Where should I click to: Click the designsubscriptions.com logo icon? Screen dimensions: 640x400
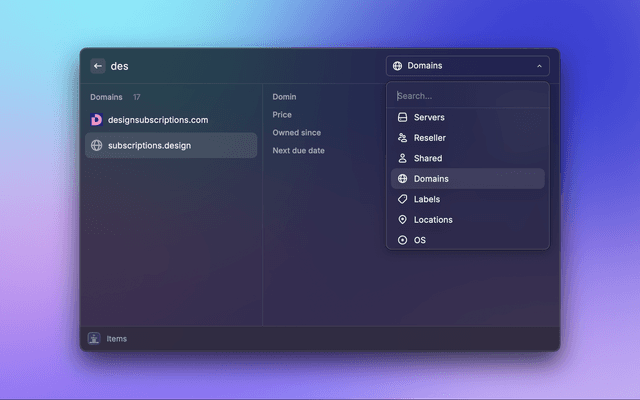(x=97, y=120)
